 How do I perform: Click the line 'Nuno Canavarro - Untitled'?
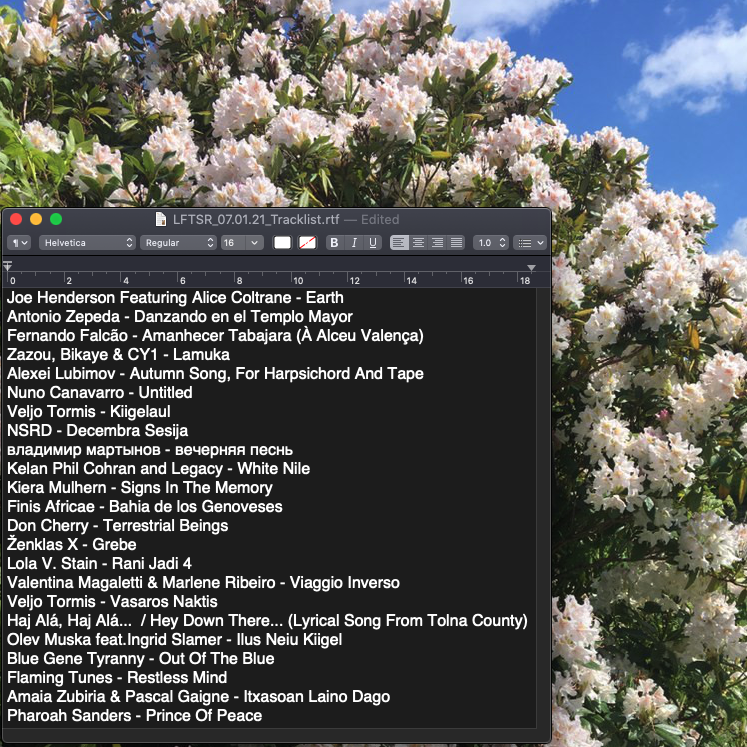[x=100, y=393]
